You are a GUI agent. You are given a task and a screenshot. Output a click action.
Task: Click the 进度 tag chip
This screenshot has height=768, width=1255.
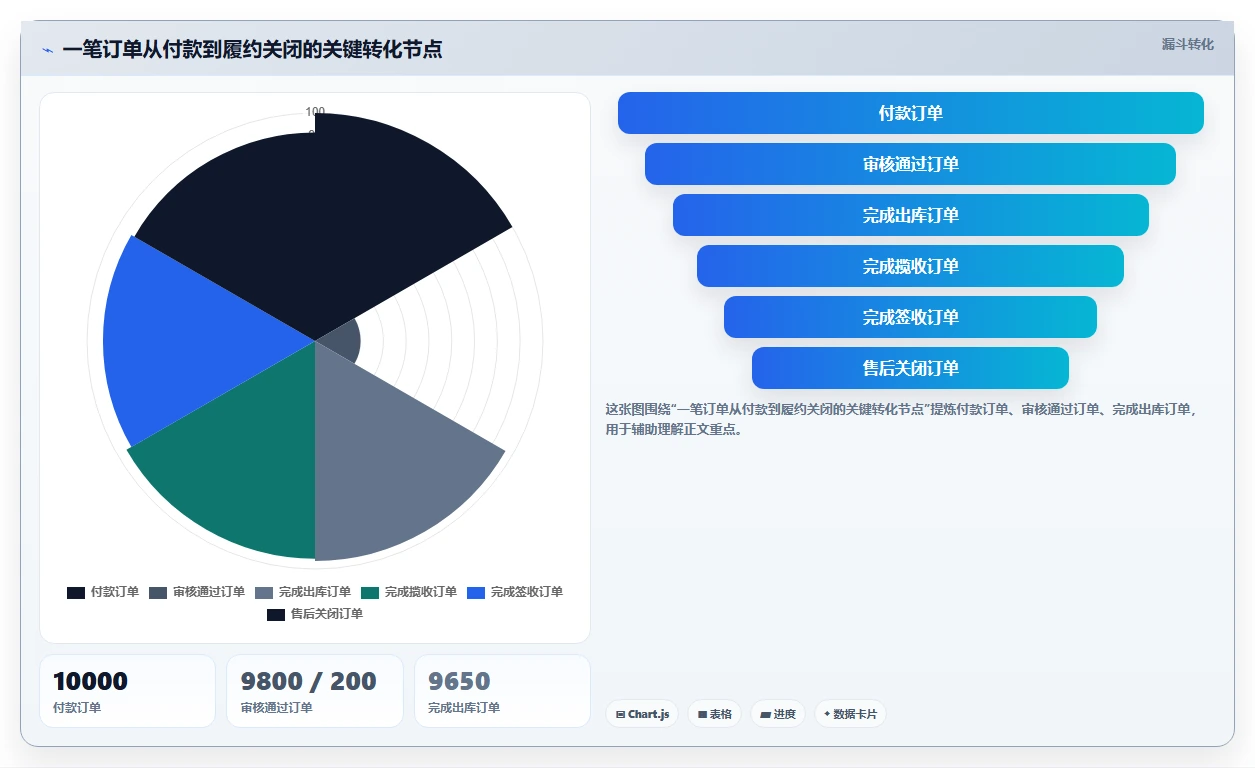(x=778, y=714)
